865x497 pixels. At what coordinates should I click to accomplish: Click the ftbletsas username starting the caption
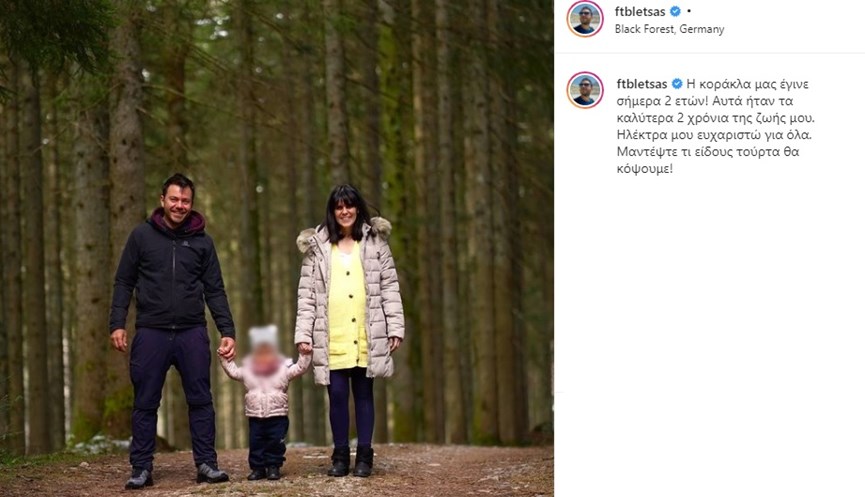[x=642, y=84]
